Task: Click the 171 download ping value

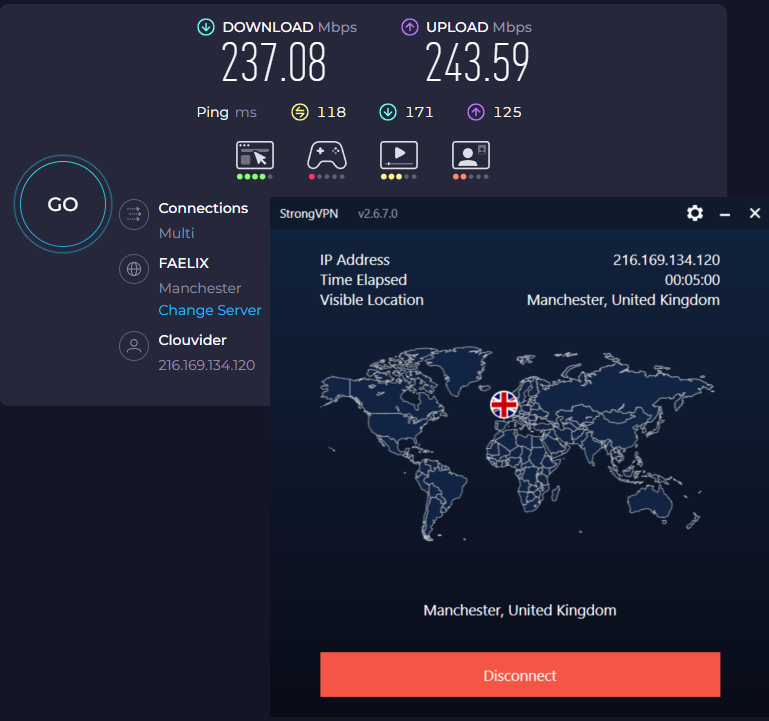Action: click(x=419, y=112)
